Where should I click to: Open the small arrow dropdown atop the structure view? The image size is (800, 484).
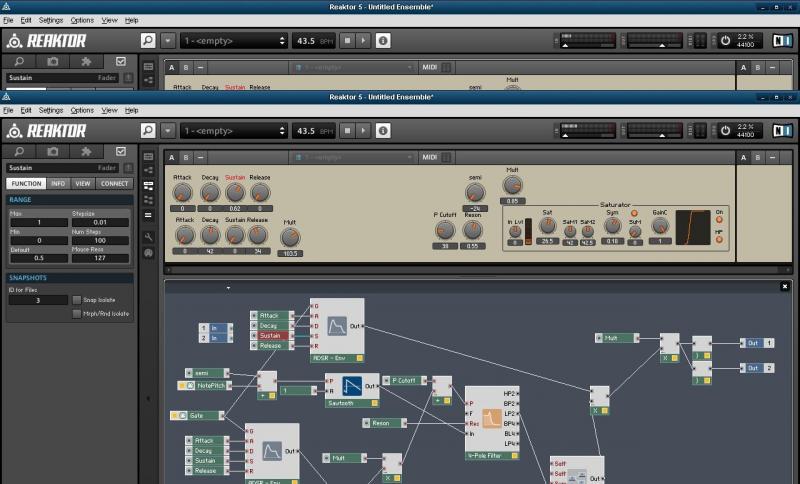228,288
